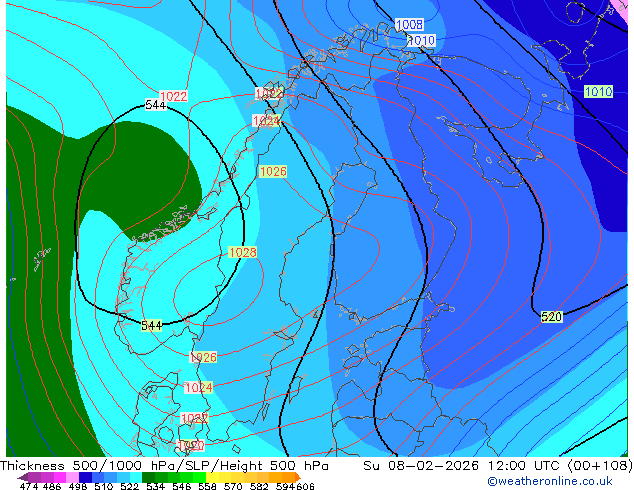Click the 1026 label below the lower 544 label
Image resolution: width=634 pixels, height=490 pixels.
click(x=203, y=357)
